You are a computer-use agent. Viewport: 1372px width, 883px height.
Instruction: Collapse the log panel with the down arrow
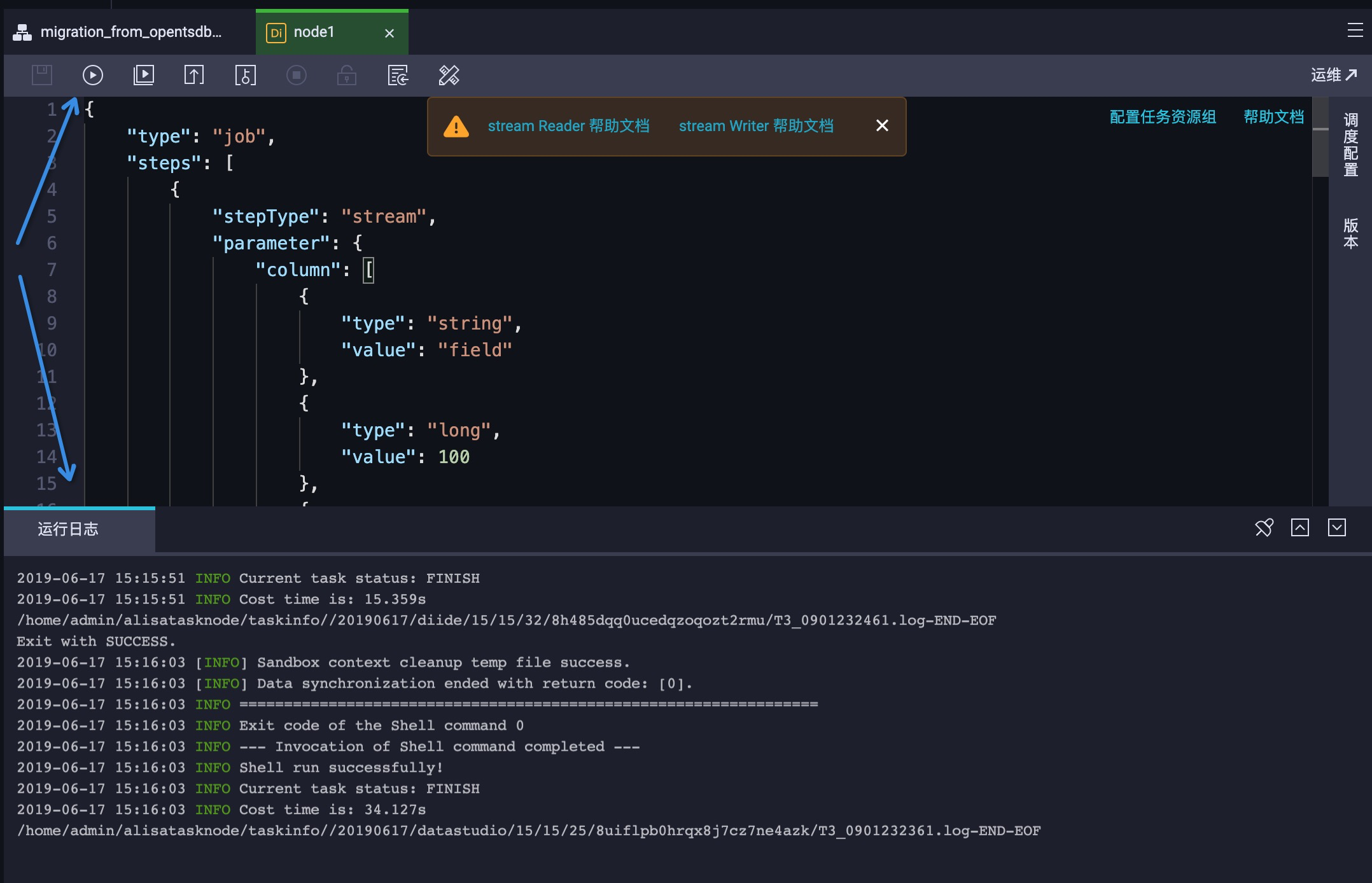(1337, 528)
